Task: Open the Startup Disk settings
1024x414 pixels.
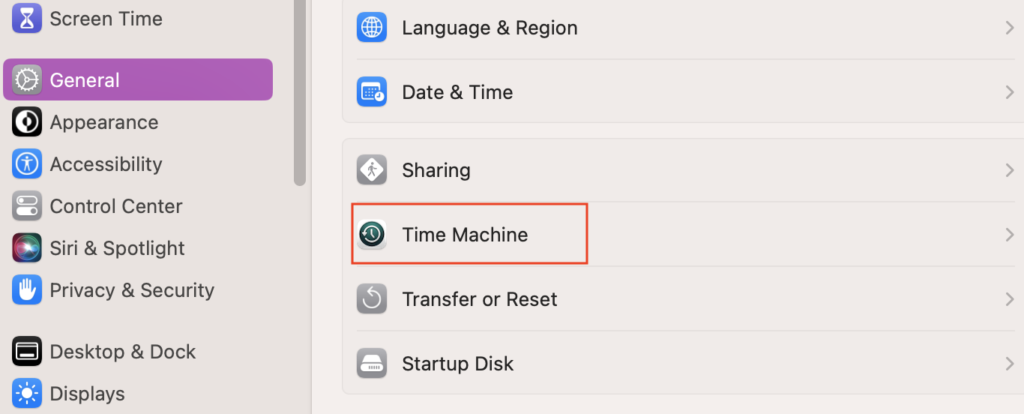Action: [458, 363]
